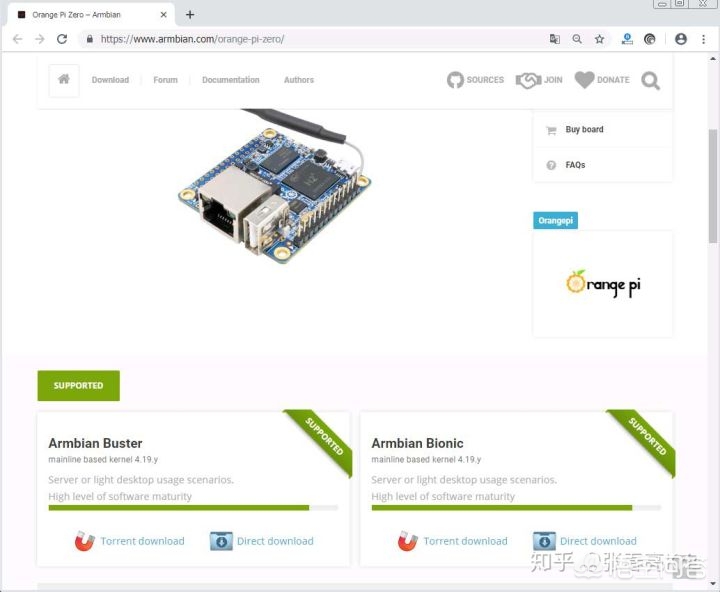Viewport: 720px width, 592px height.
Task: Click the page vertical scrollbar thumb
Action: [x=713, y=186]
